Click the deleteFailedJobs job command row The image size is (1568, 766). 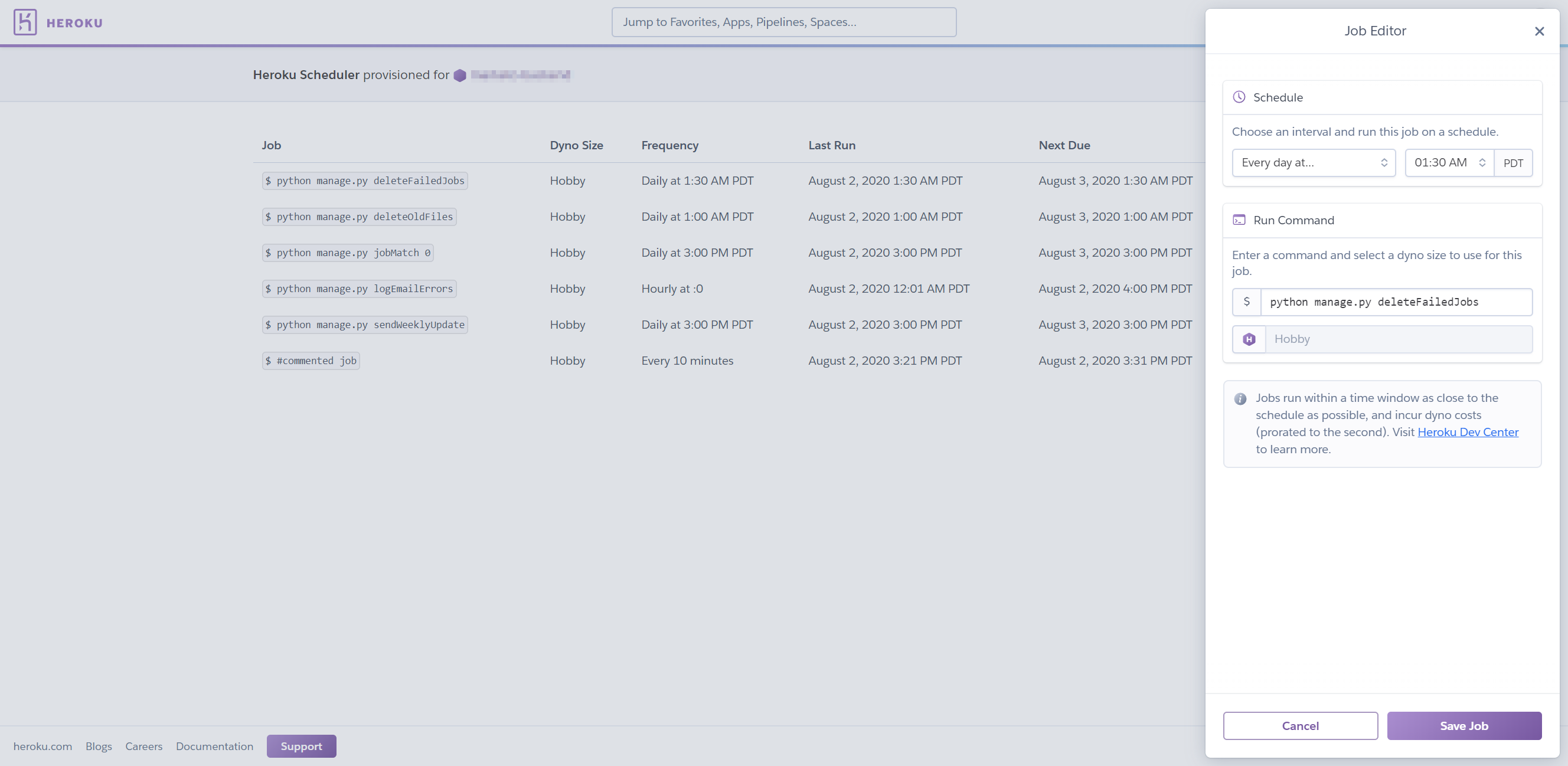tap(365, 180)
